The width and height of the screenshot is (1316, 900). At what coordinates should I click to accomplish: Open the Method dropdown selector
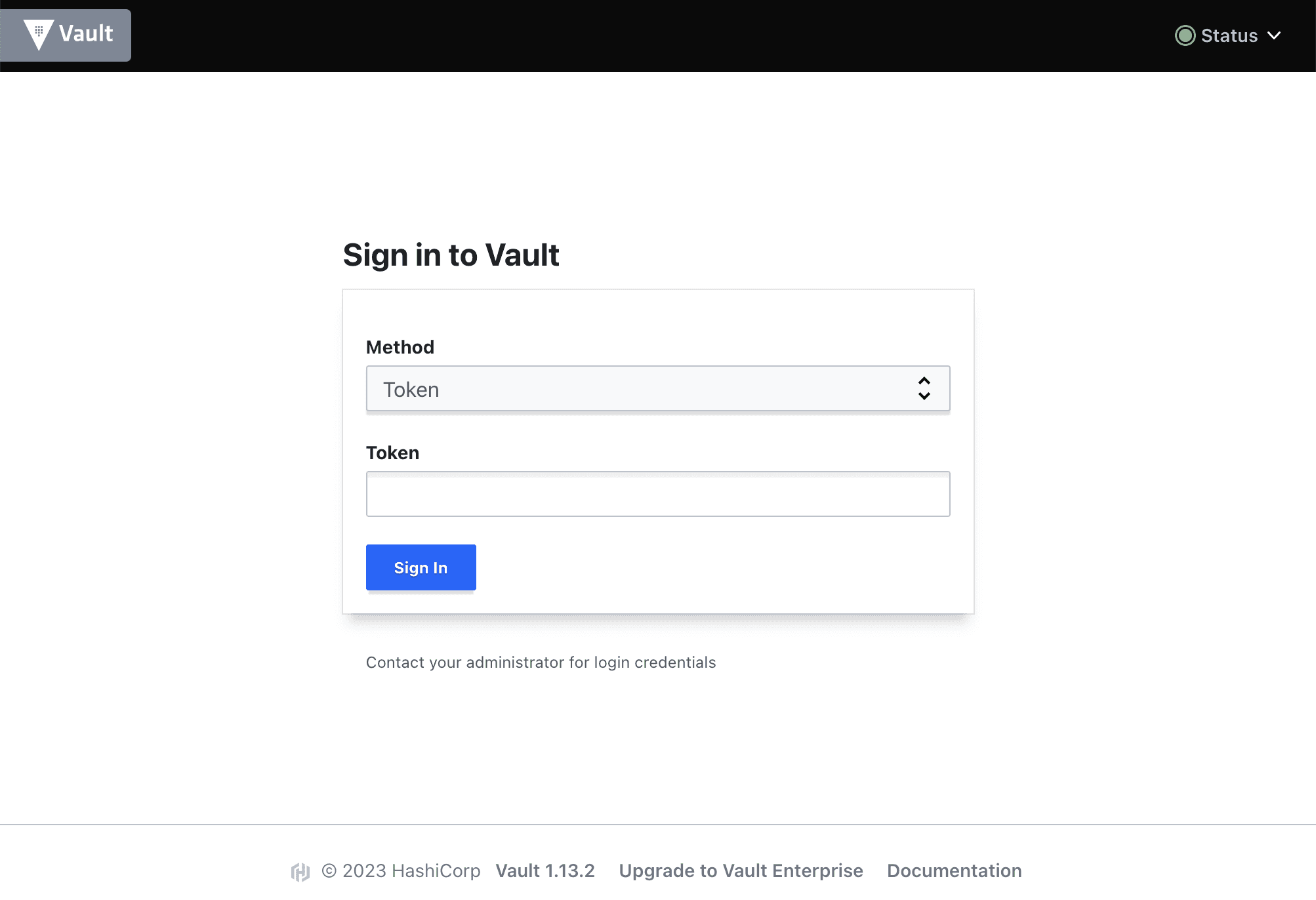click(x=658, y=388)
